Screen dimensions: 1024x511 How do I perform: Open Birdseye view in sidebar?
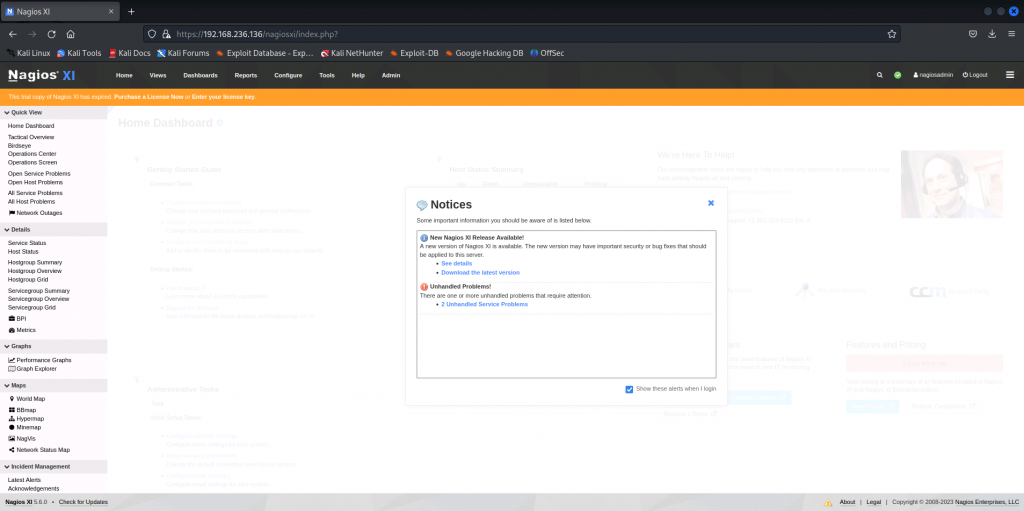(19, 146)
